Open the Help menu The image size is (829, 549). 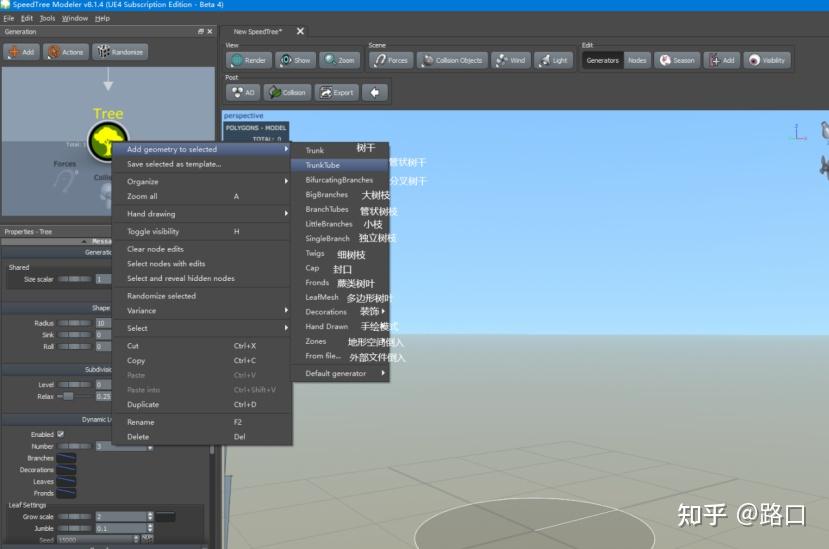[102, 19]
